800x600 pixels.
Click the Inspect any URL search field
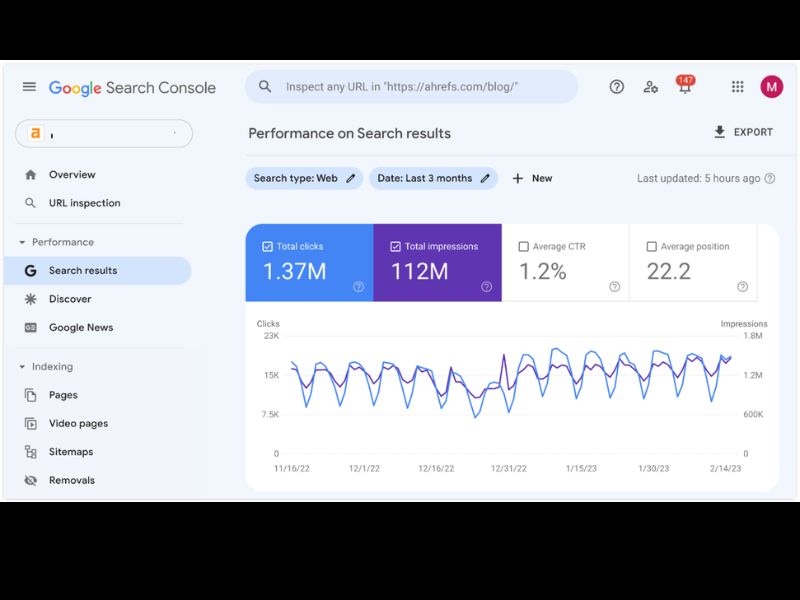tap(412, 87)
